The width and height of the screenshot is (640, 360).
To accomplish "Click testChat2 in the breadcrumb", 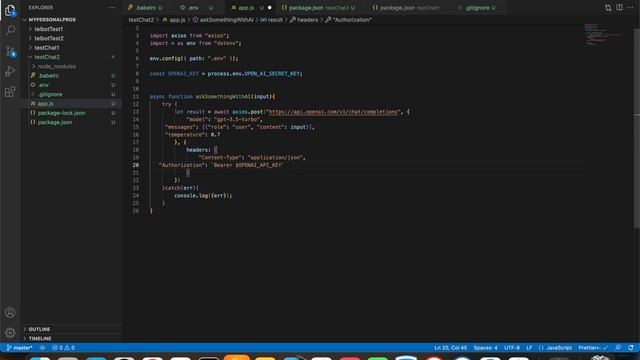I will pos(141,20).
